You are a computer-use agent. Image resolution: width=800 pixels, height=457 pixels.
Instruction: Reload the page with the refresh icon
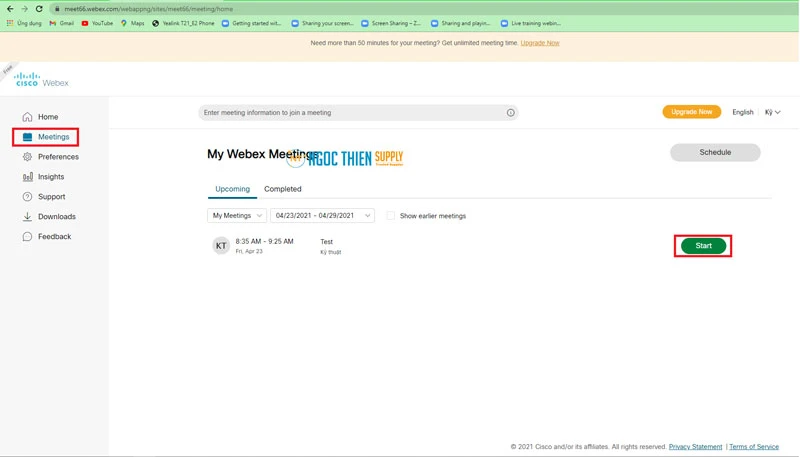click(39, 9)
